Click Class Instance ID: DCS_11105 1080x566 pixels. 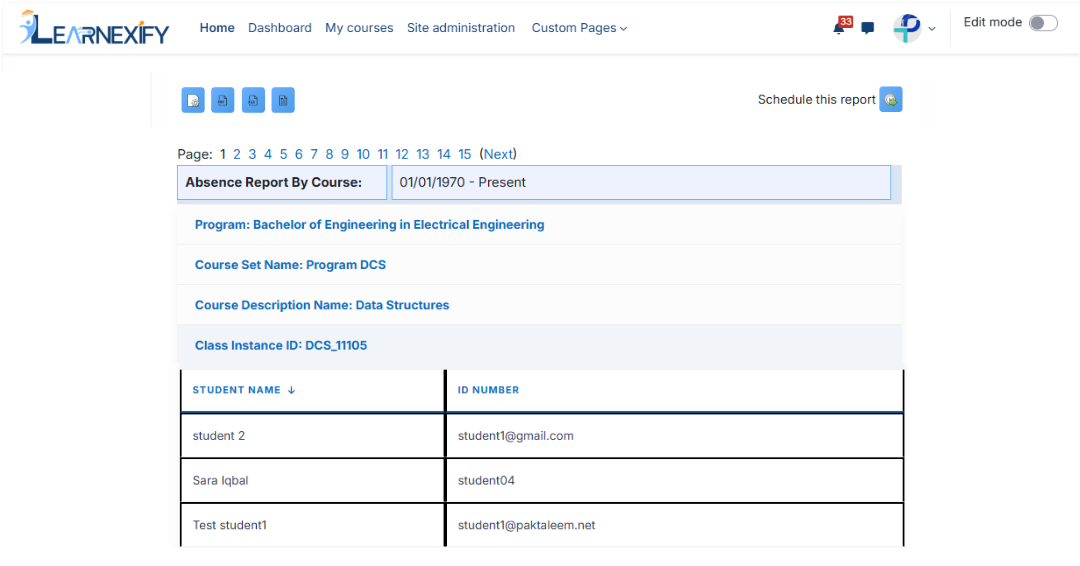280,346
